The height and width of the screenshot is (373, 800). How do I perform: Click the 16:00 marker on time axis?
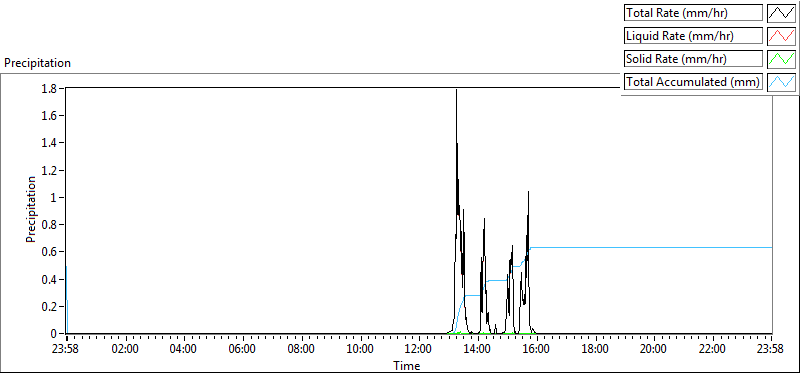point(537,349)
